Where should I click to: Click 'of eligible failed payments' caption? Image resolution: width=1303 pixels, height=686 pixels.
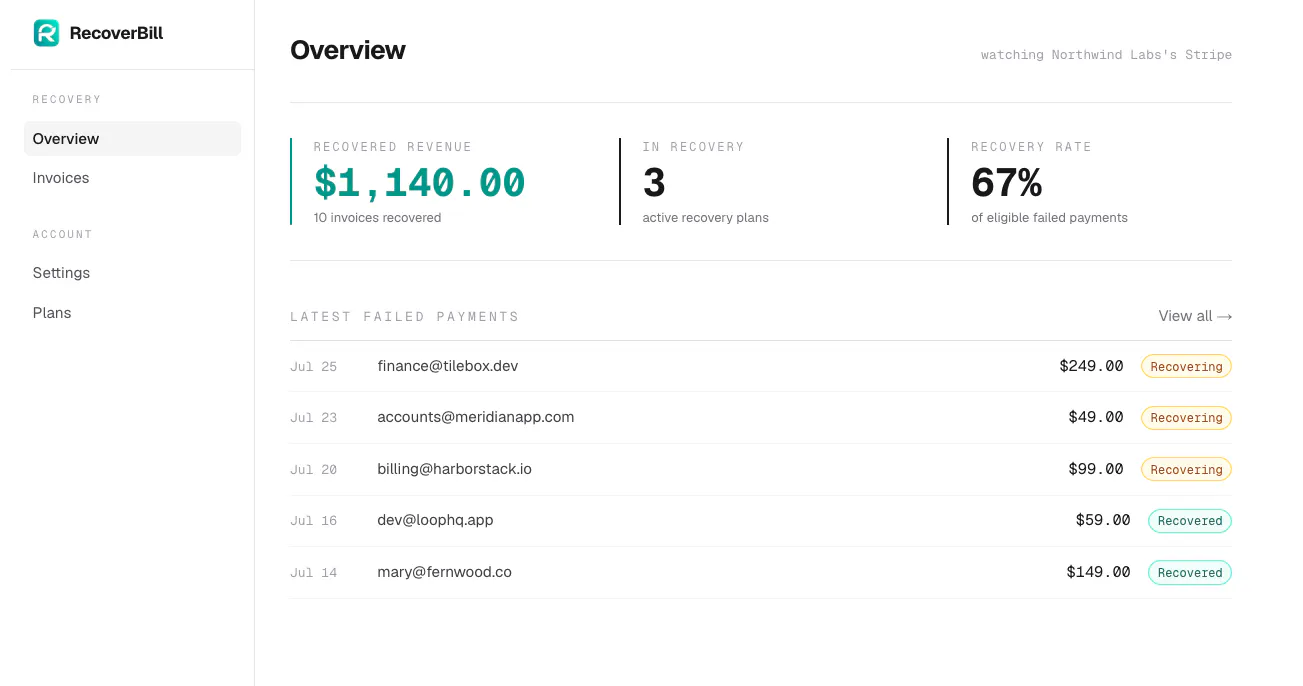[x=1049, y=217]
